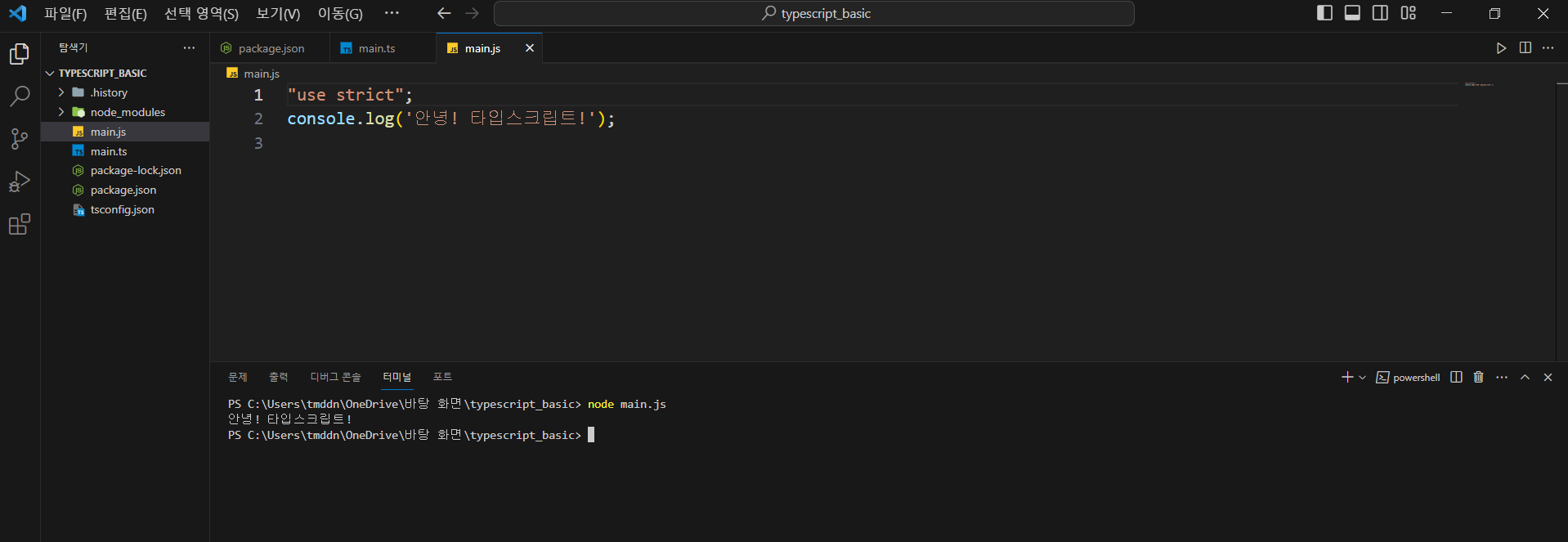Click the editor minimap preview
Screen dimensions: 1568x542
1479,84
